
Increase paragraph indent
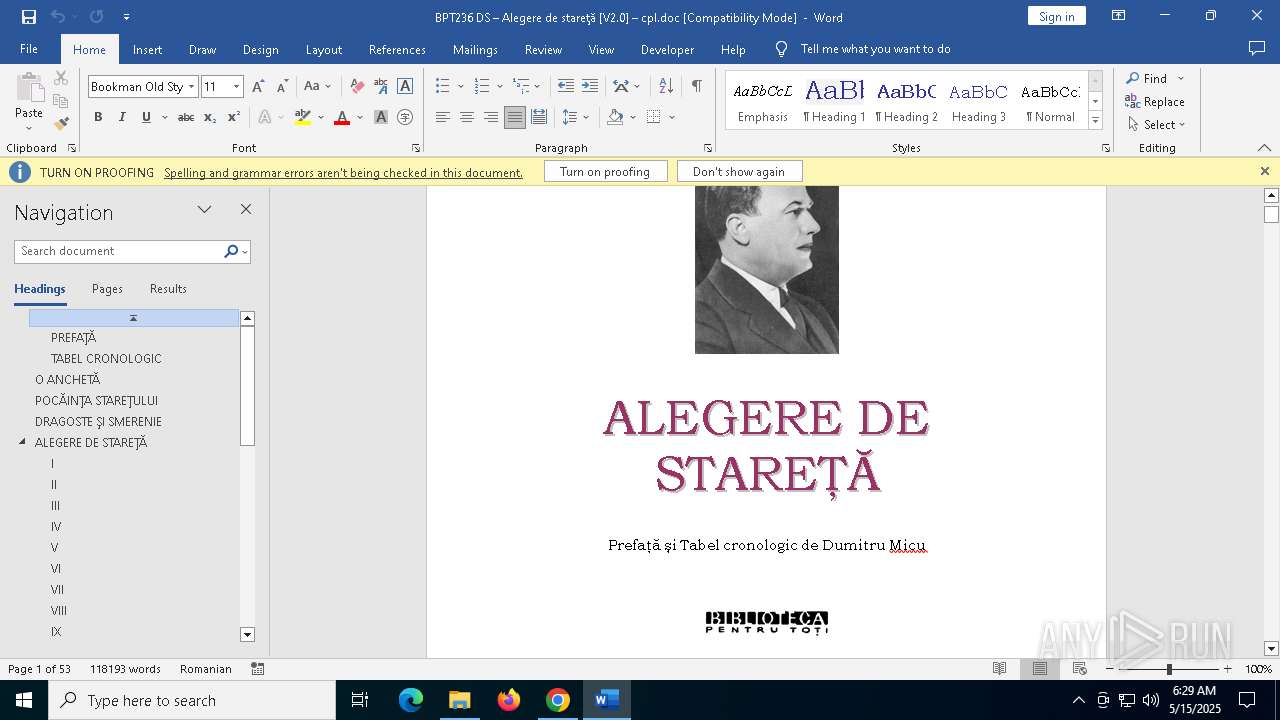pos(590,87)
